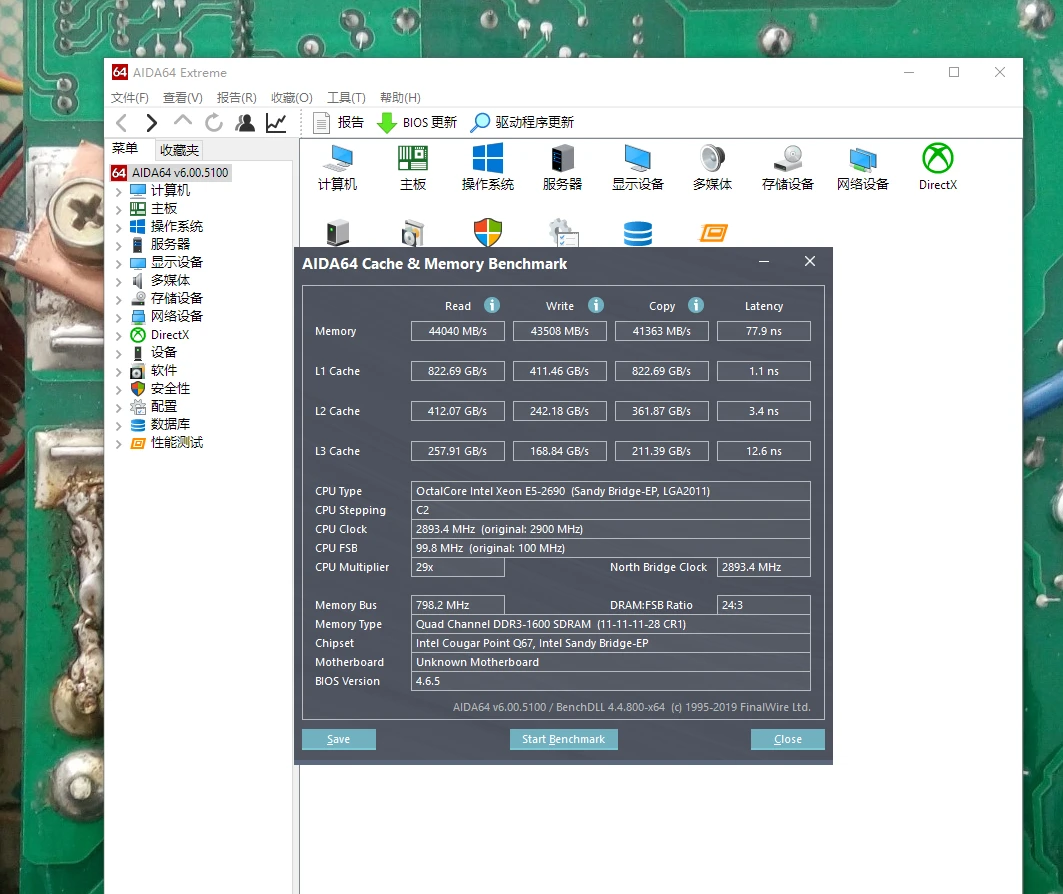Screen dimensions: 1063x894
Task: Click the Memory Read value 44040 MB/s
Action: coord(458,331)
